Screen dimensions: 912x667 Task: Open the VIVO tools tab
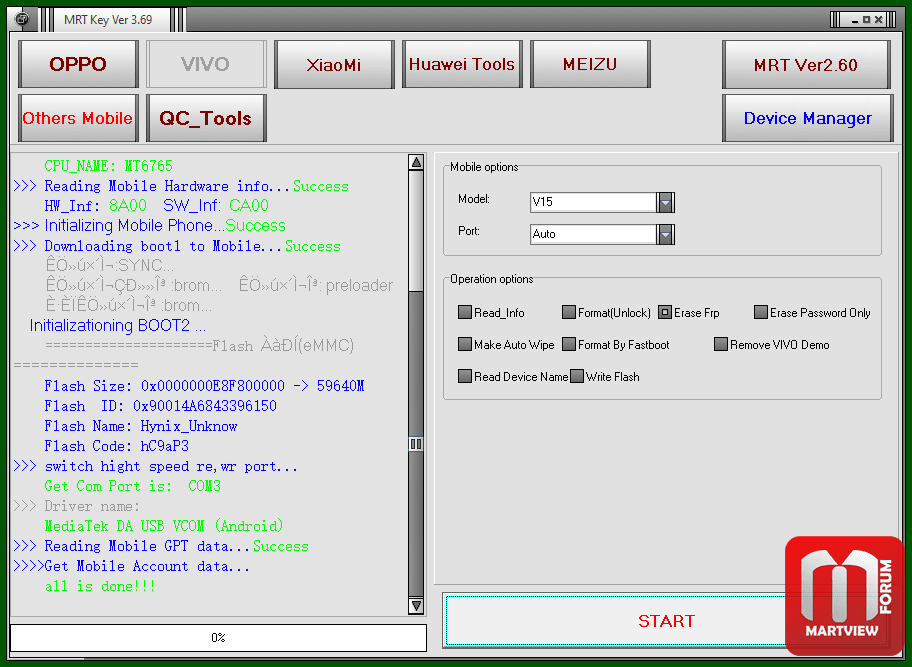(x=206, y=64)
